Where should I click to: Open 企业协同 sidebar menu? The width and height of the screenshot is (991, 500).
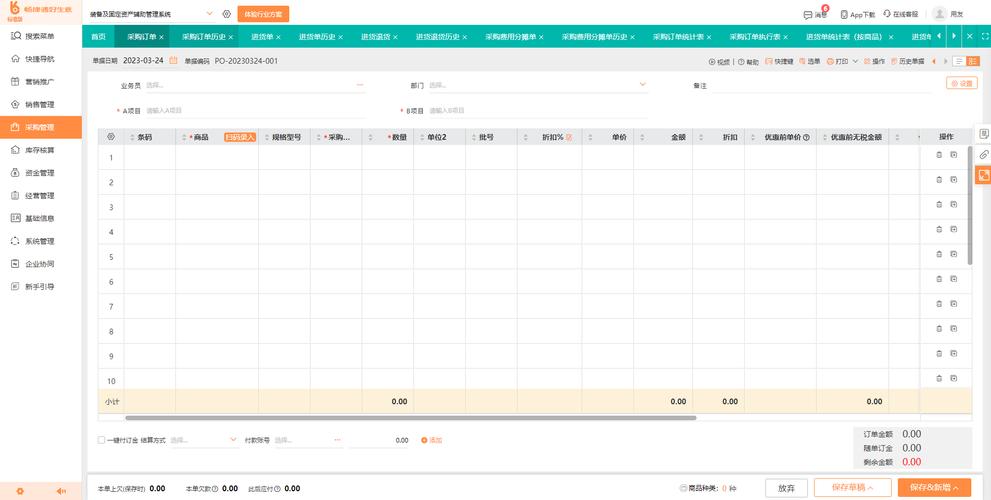(x=40, y=264)
